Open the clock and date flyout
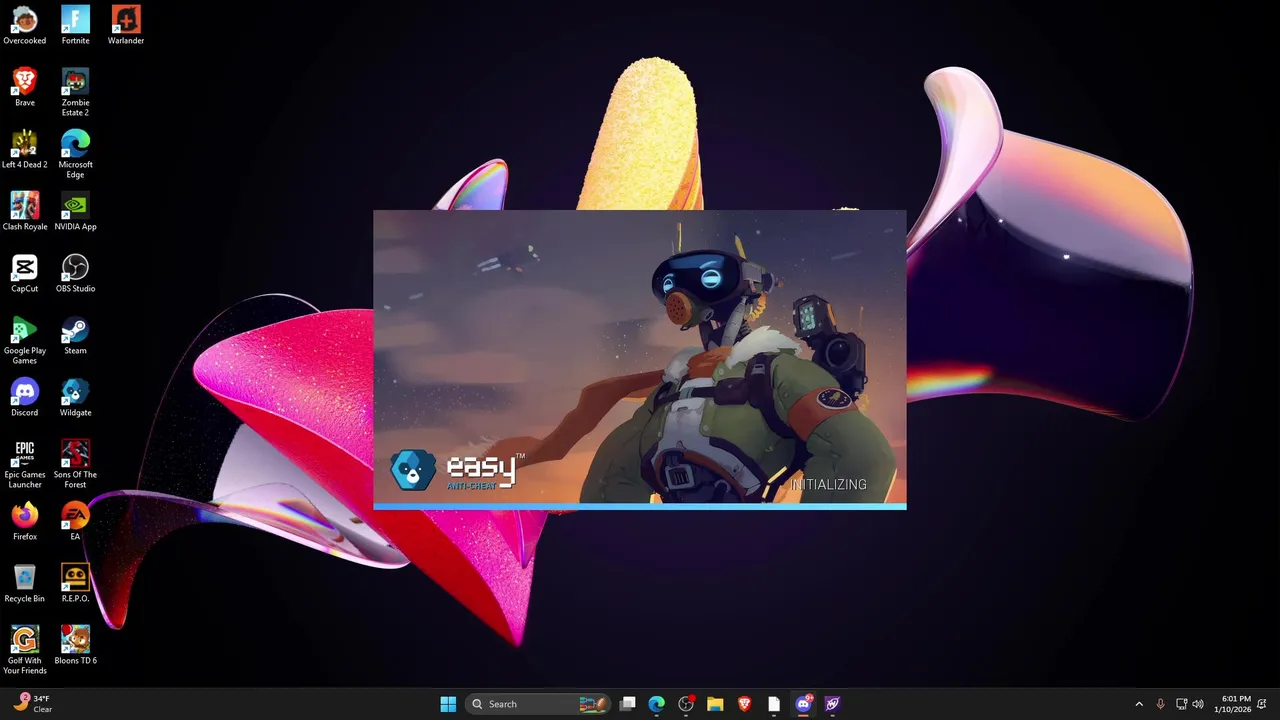The height and width of the screenshot is (720, 1280). pyautogui.click(x=1232, y=704)
